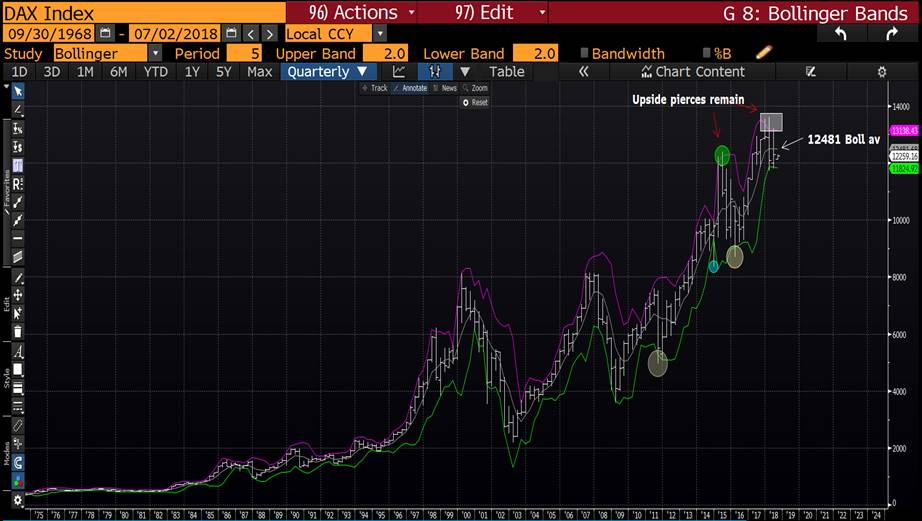922x521 pixels.
Task: Open Chart Content panel
Action: 693,72
